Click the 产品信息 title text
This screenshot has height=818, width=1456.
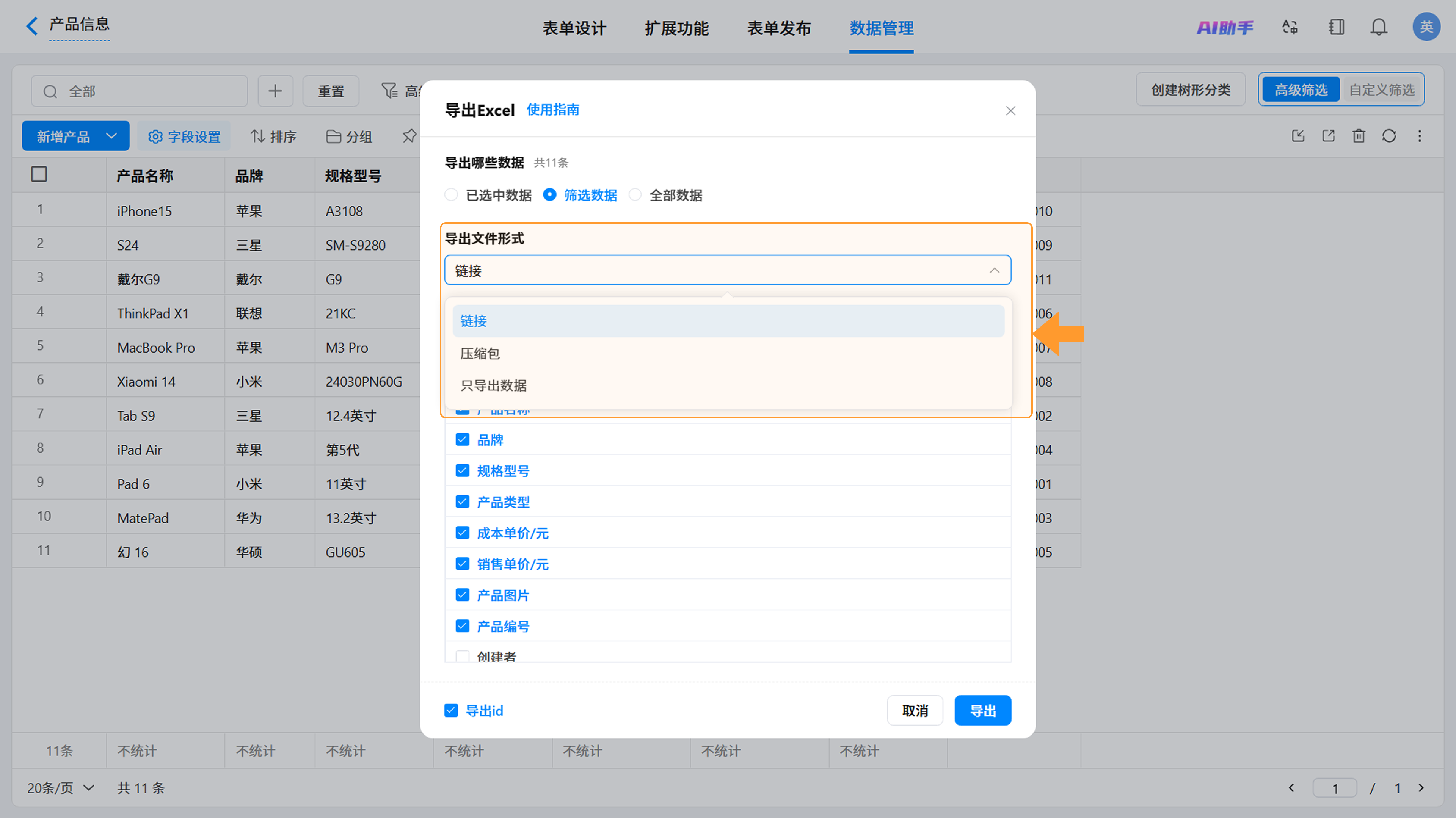79,24
